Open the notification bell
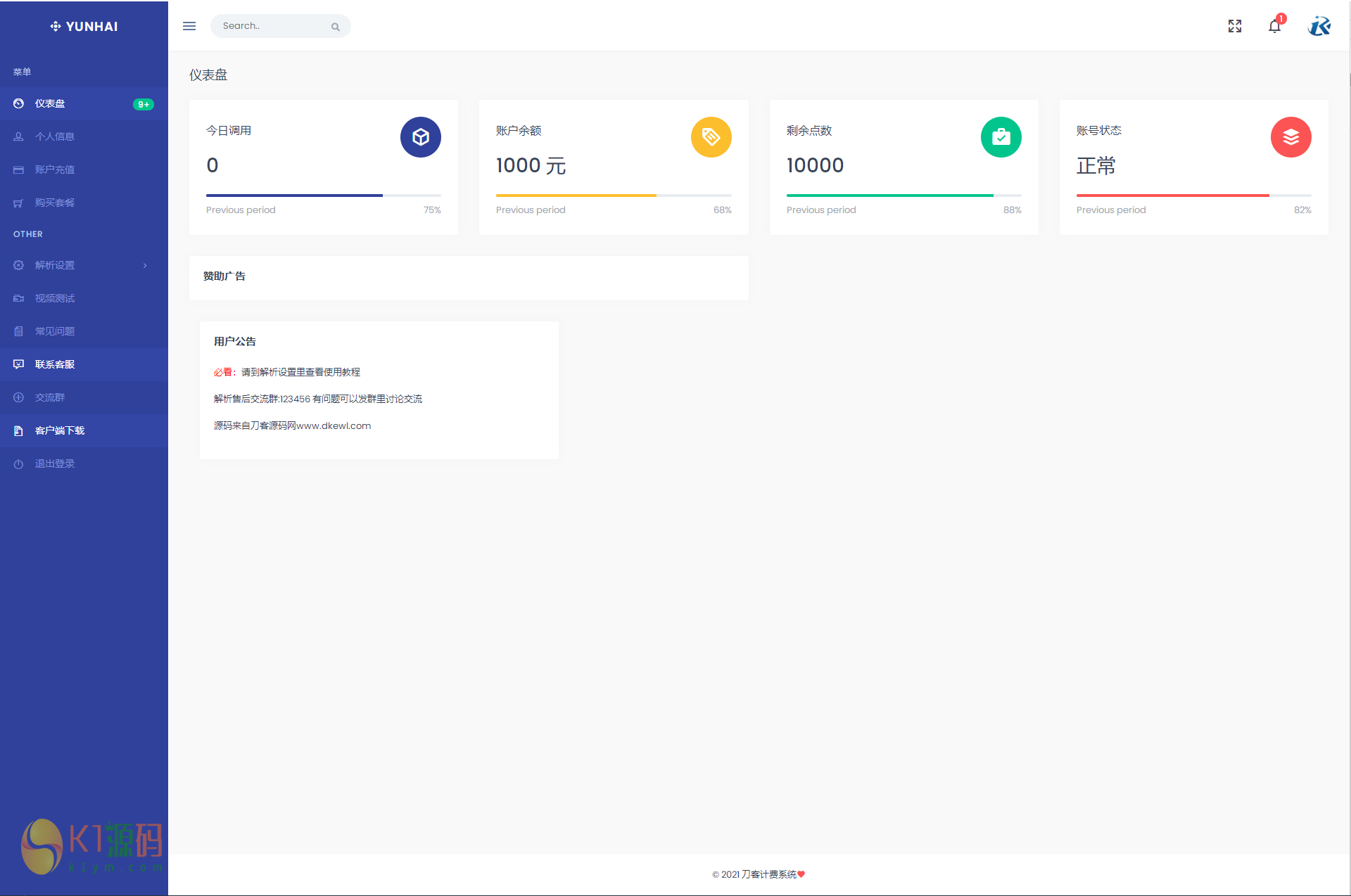The width and height of the screenshot is (1351, 896). 1274,26
